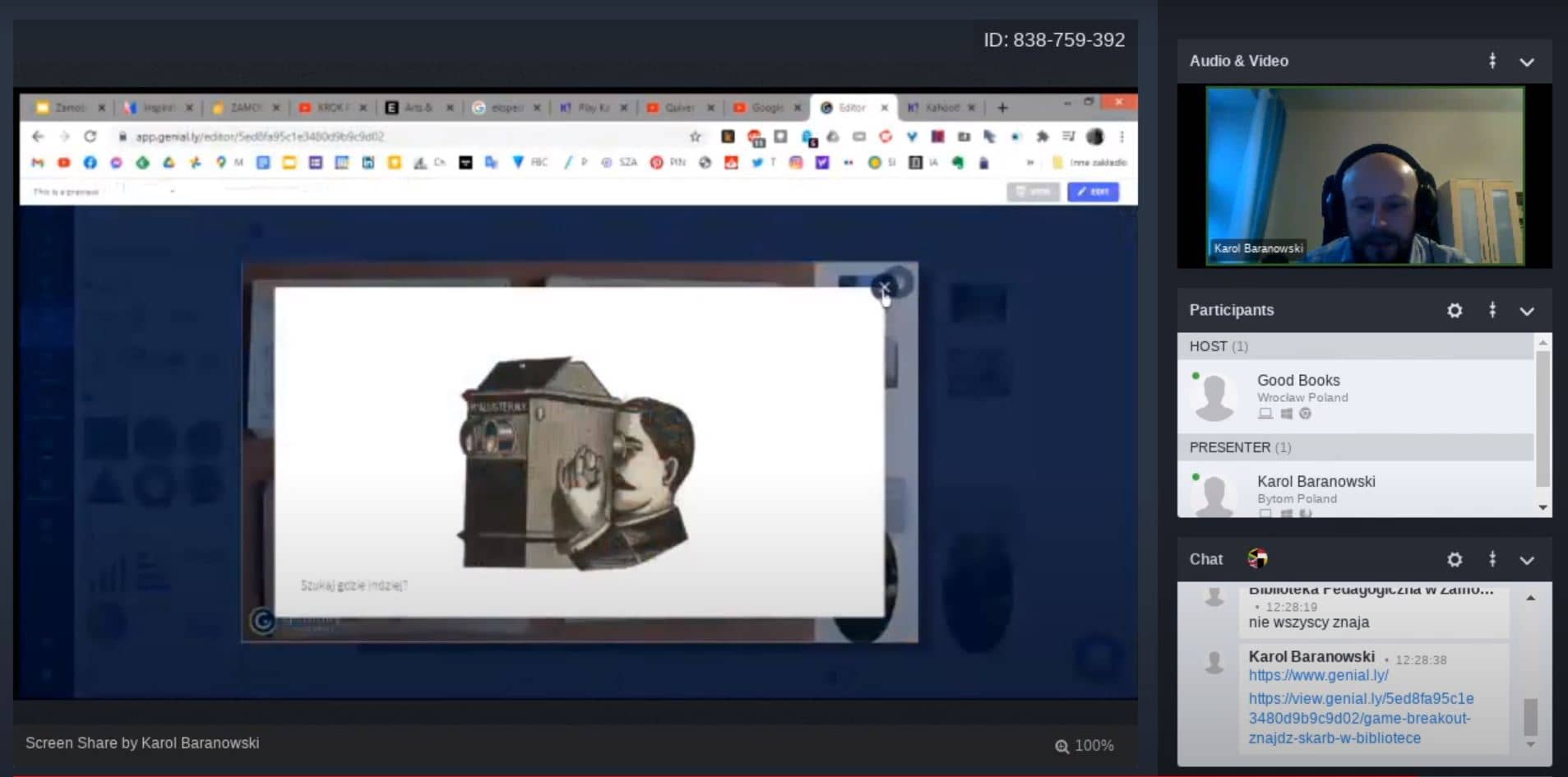
Task: Click the chat scrollbar thumb
Action: (x=1530, y=716)
